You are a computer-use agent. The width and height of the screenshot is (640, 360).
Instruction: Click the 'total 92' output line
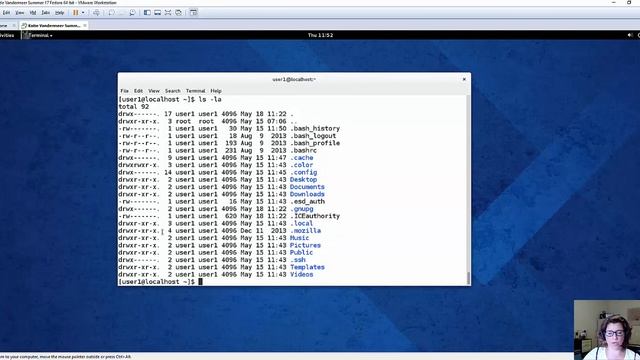134,107
